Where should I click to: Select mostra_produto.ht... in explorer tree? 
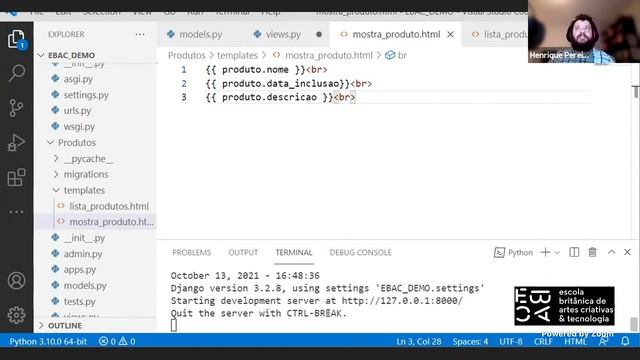[111, 222]
